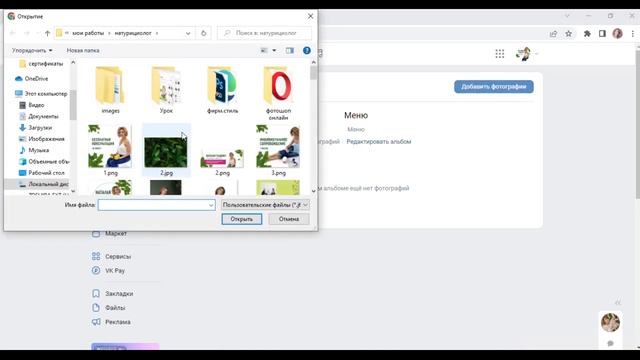Click the Chrome profile avatar
This screenshot has height=360, width=640.
click(x=618, y=33)
